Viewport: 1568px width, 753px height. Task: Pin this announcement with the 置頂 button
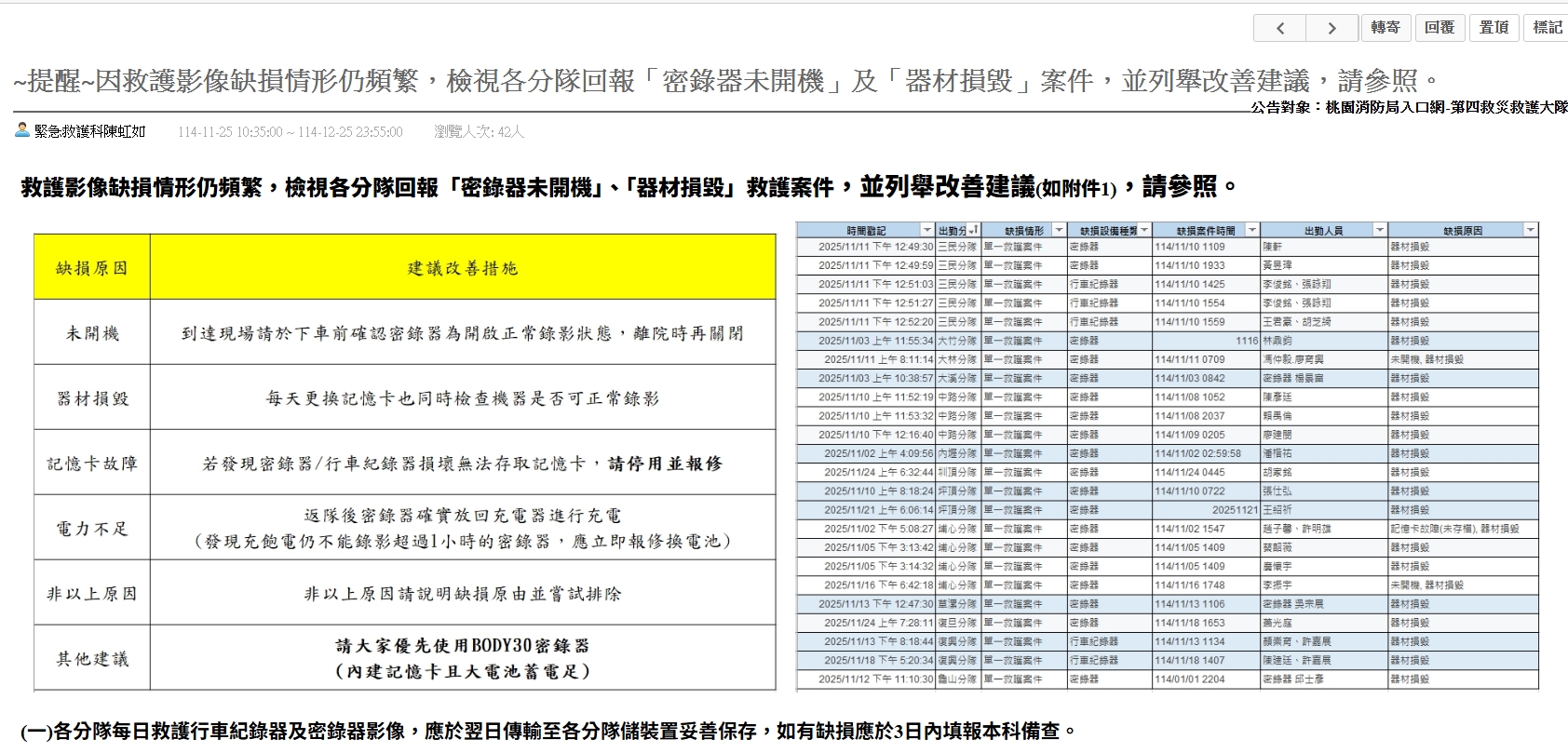point(1494,28)
